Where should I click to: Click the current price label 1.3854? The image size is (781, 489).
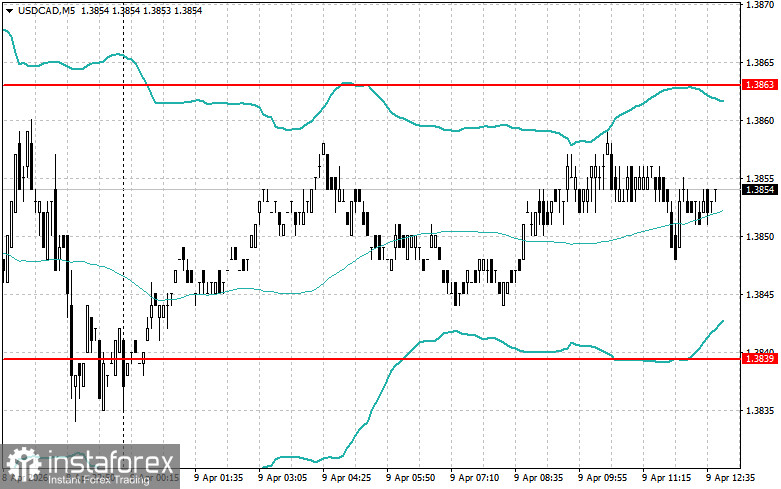(760, 189)
